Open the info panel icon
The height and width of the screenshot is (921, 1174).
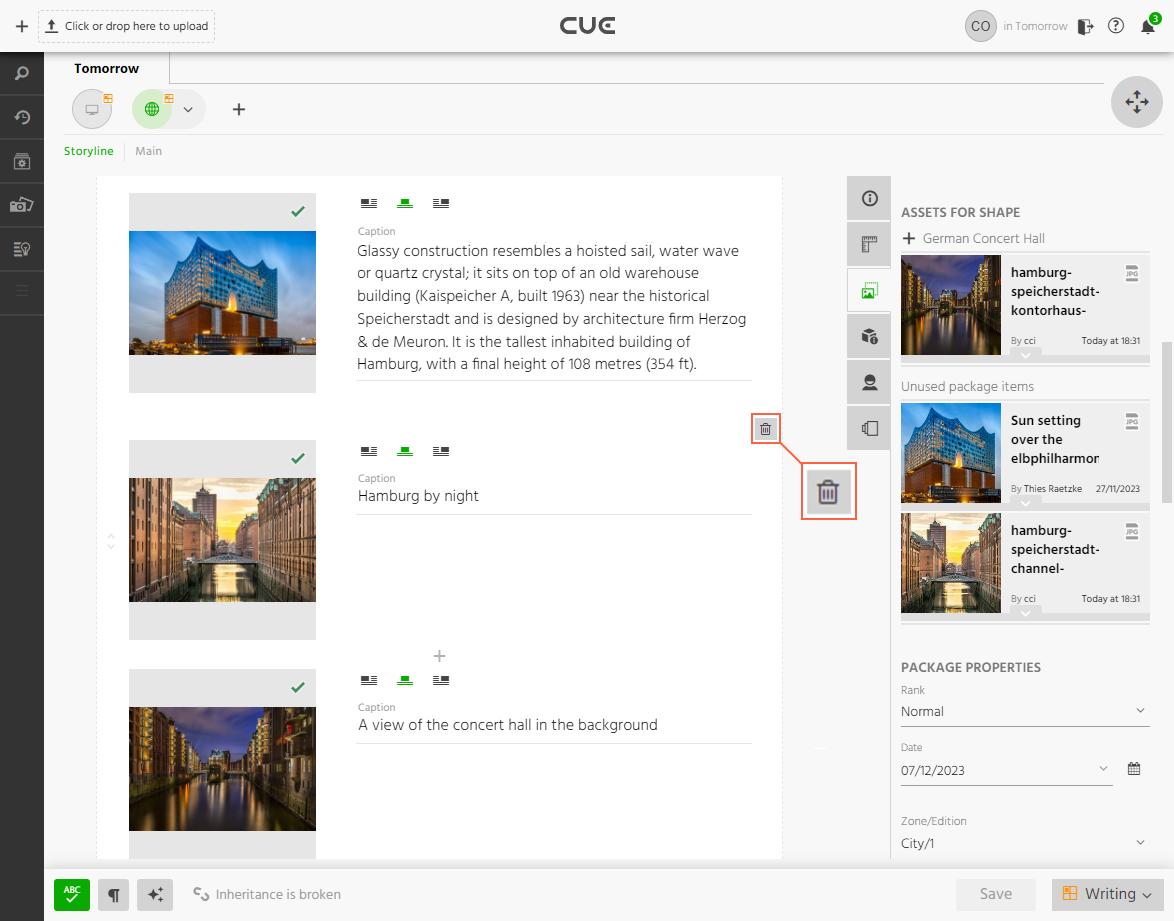(x=868, y=199)
